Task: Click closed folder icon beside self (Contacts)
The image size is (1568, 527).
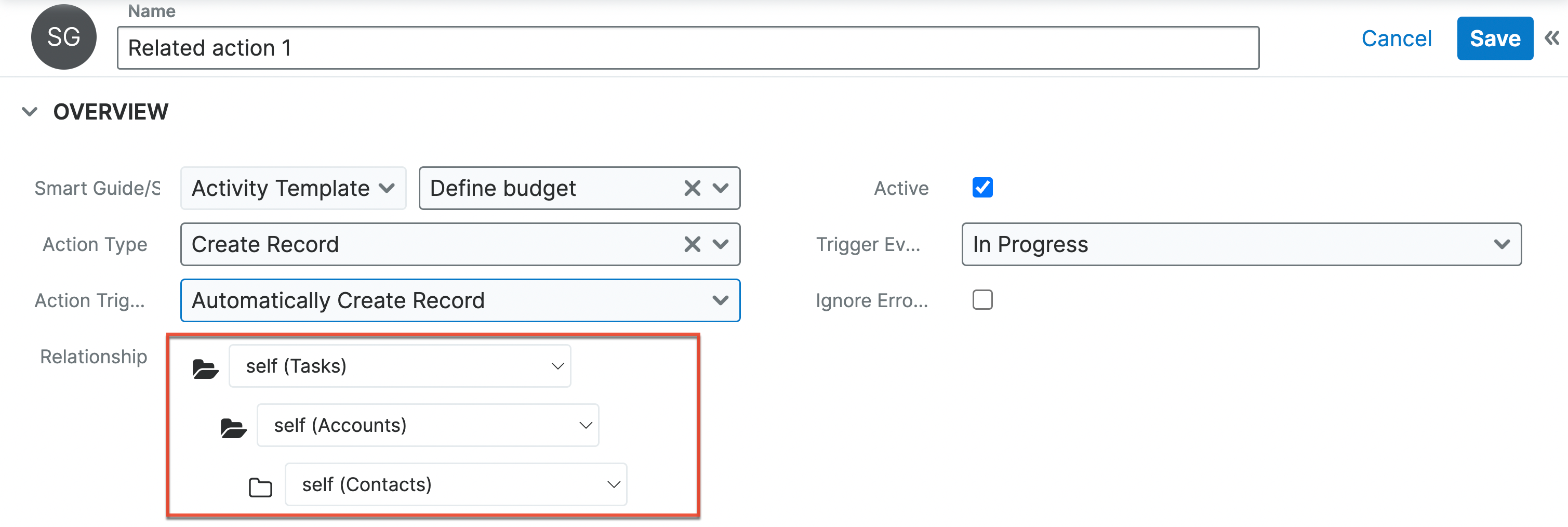Action: click(x=260, y=487)
